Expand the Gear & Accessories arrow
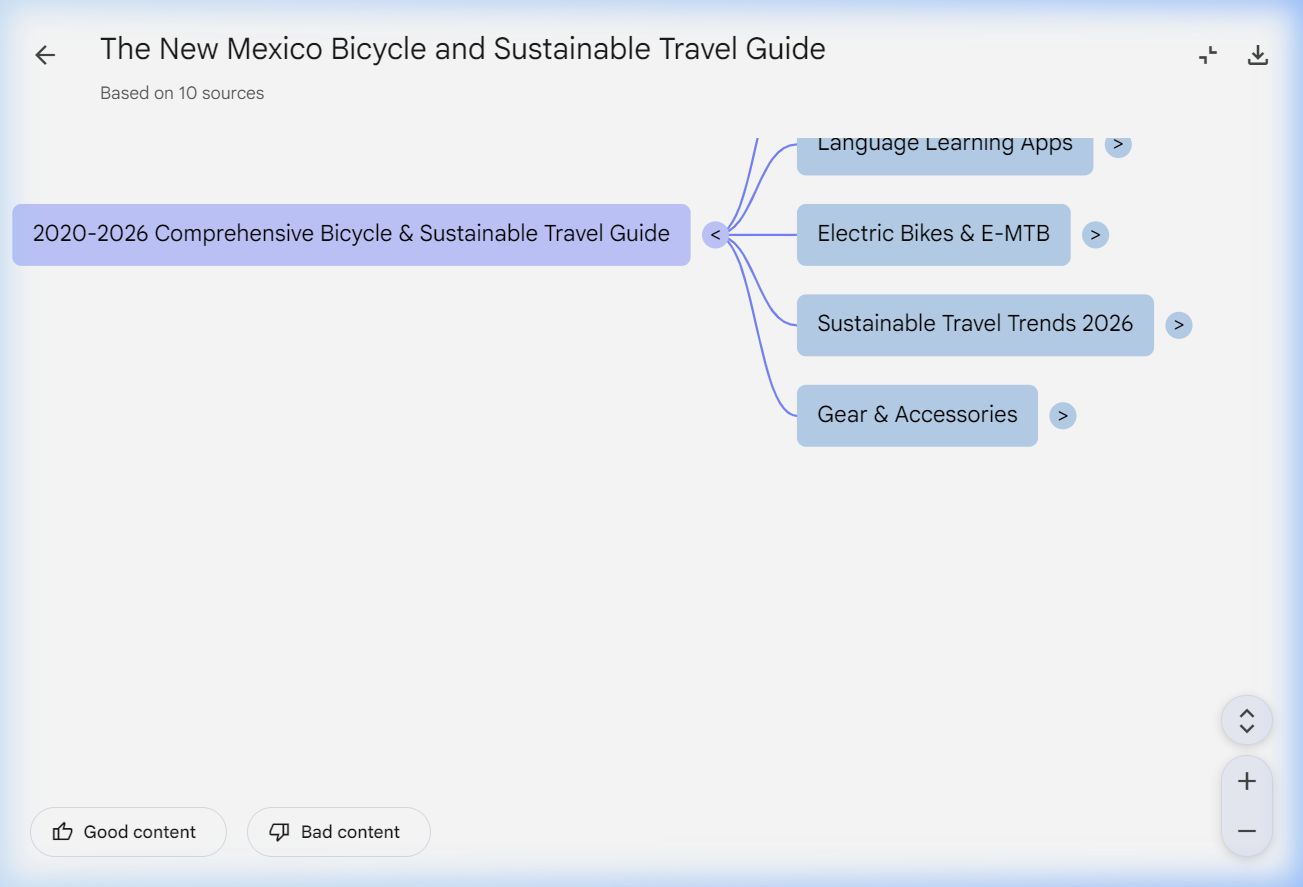The width and height of the screenshot is (1303, 887). tap(1063, 416)
